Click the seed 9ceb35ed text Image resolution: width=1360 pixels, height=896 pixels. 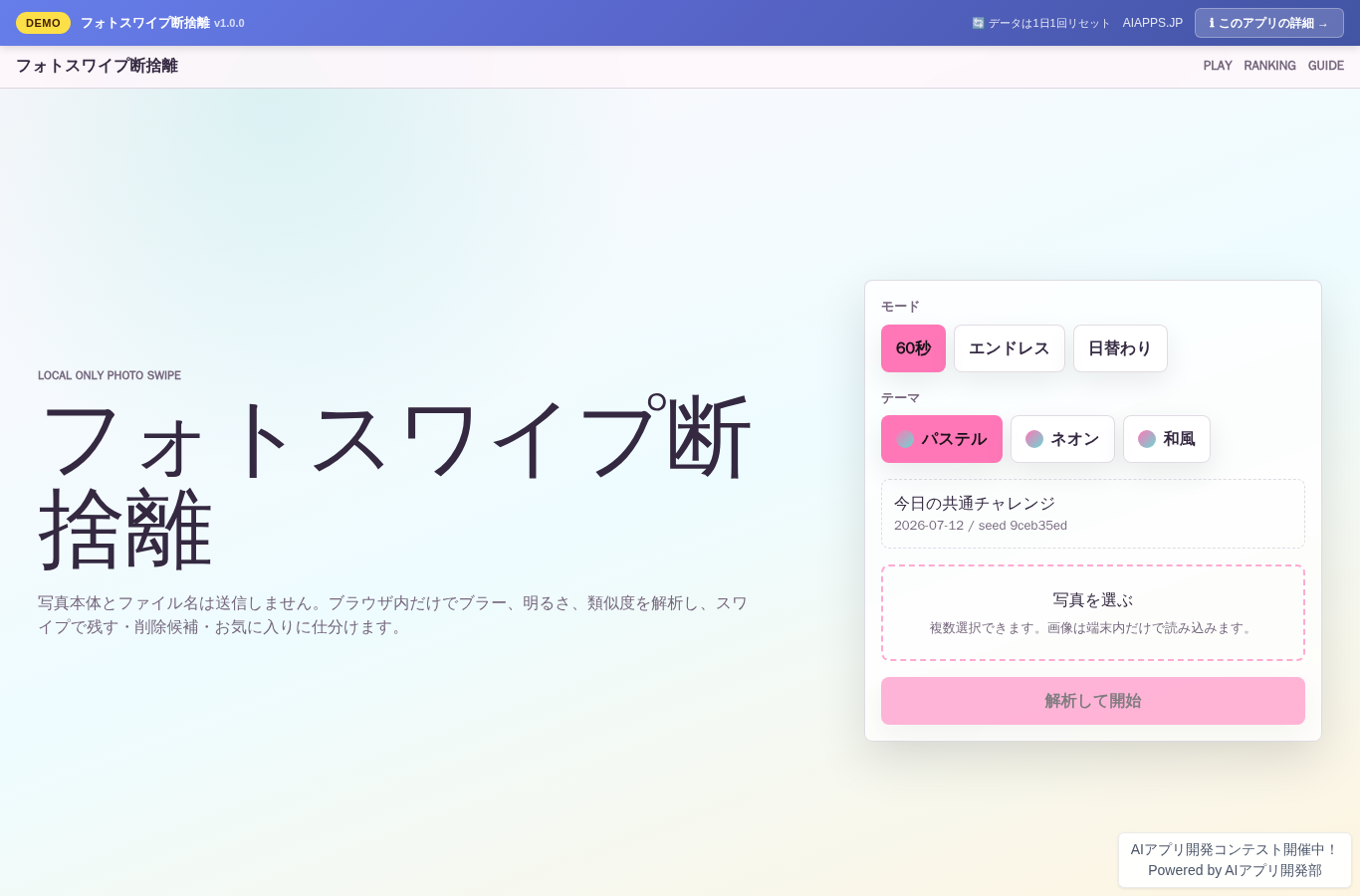pos(1022,526)
